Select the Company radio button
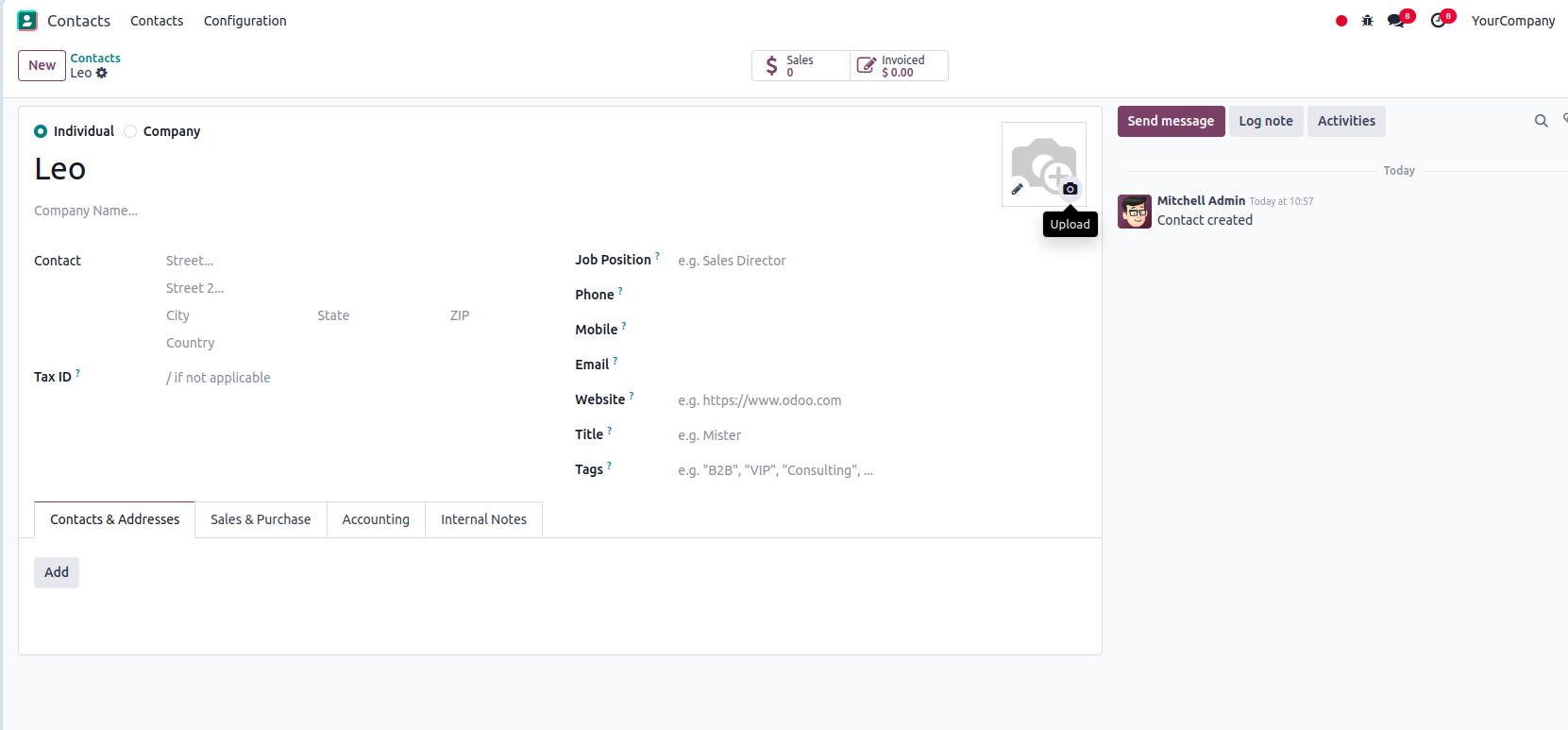 pos(130,131)
